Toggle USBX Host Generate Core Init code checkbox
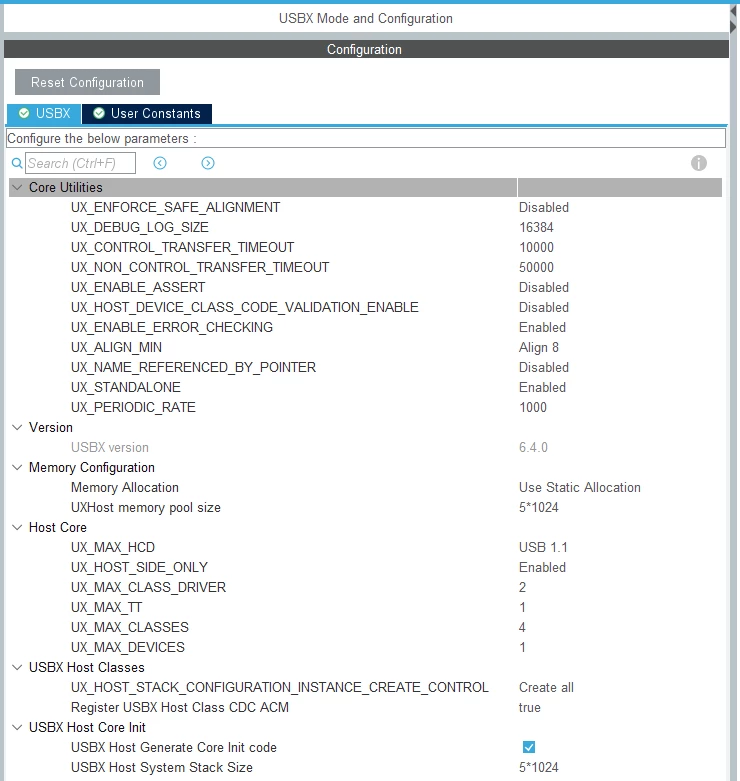This screenshot has width=740, height=781. (x=529, y=747)
